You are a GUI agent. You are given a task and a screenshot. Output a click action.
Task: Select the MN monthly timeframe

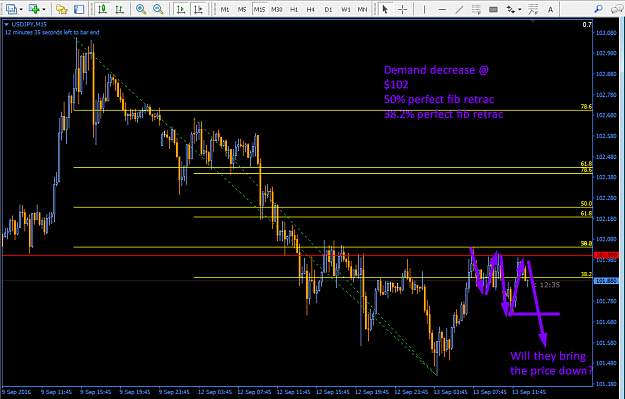[x=362, y=9]
